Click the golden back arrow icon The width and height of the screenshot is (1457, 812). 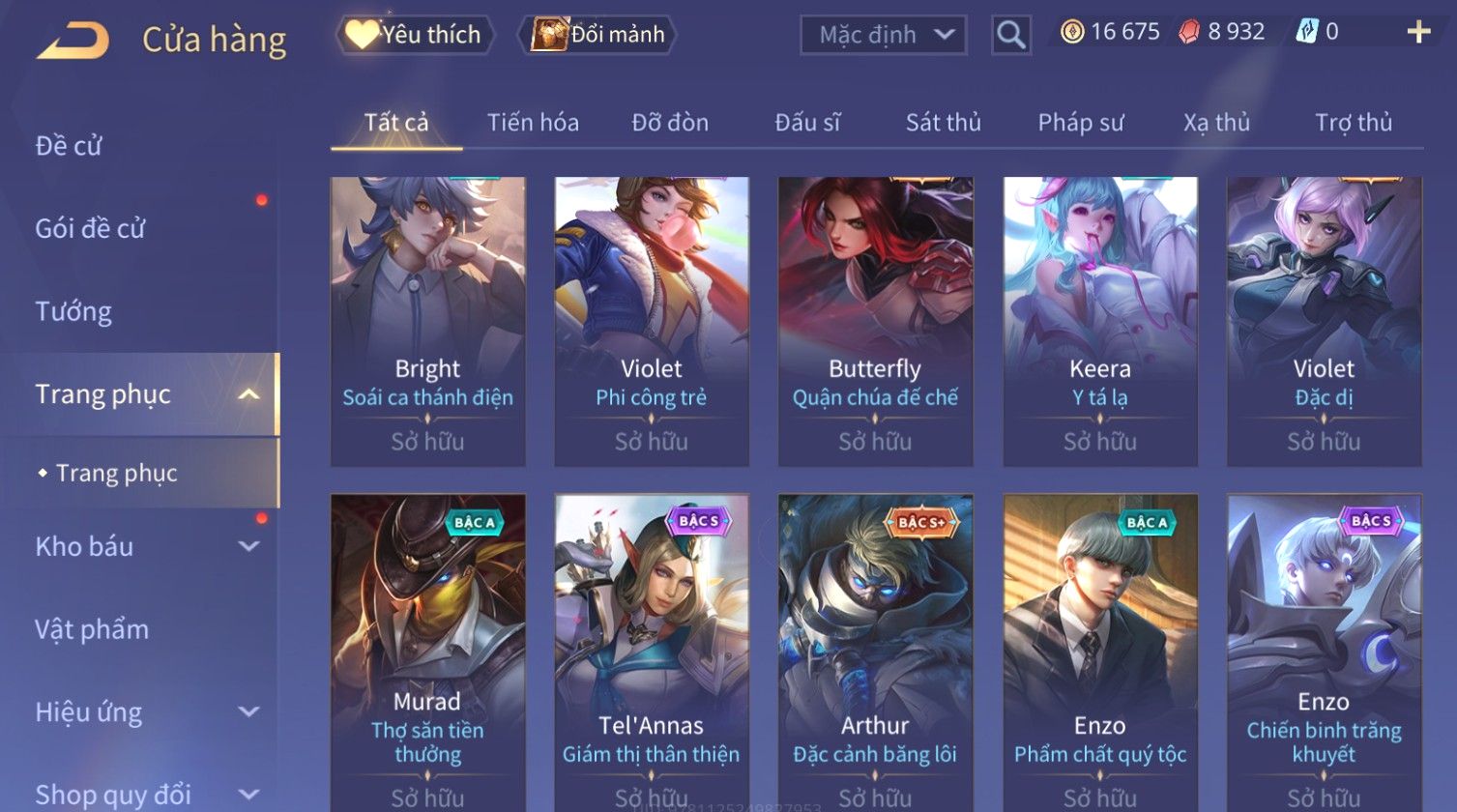73,41
